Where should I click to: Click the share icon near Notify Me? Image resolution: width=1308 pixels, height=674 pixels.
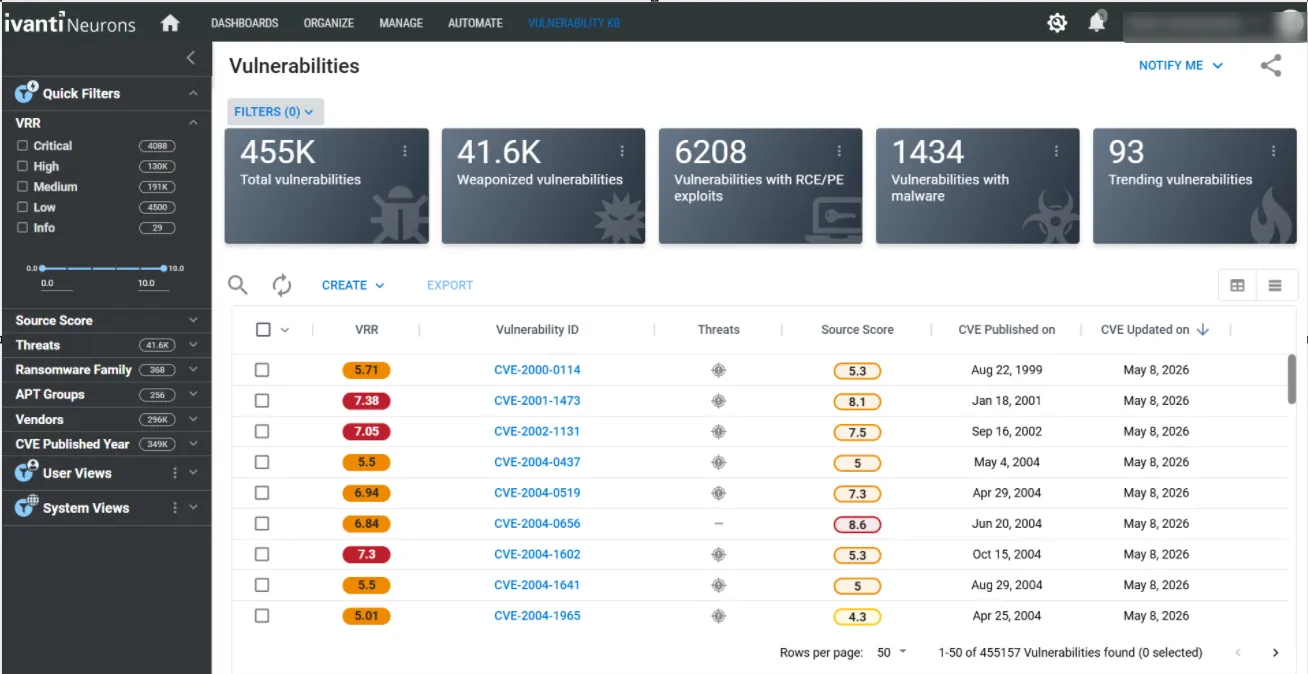[x=1271, y=66]
